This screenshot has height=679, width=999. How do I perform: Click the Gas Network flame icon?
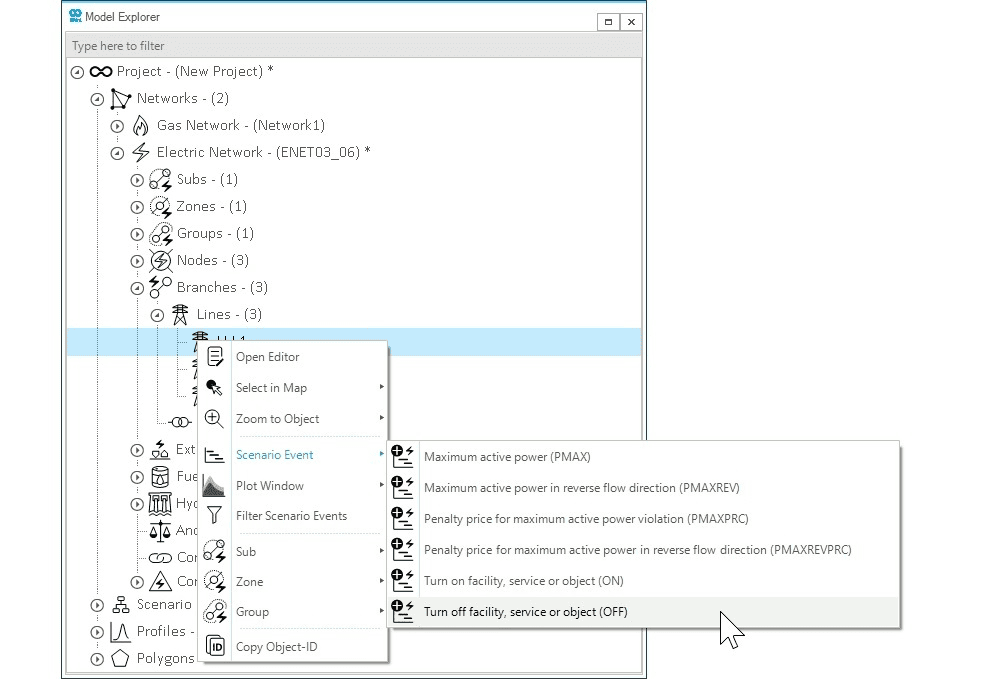click(140, 125)
